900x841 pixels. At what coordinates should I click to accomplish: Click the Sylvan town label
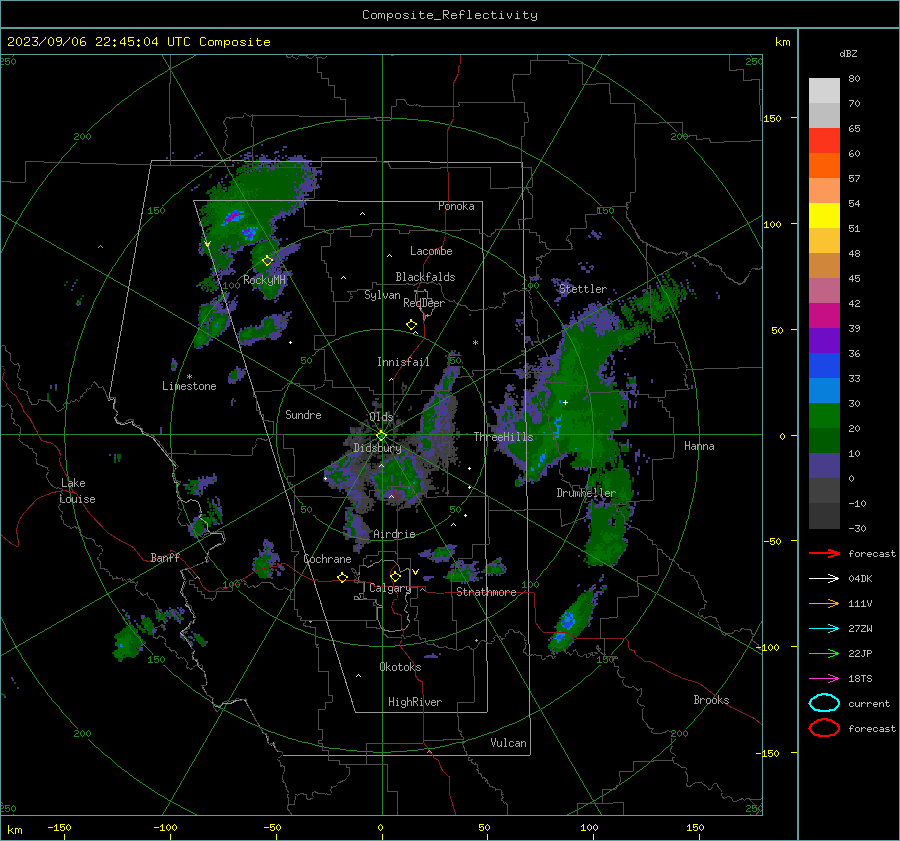tap(382, 295)
